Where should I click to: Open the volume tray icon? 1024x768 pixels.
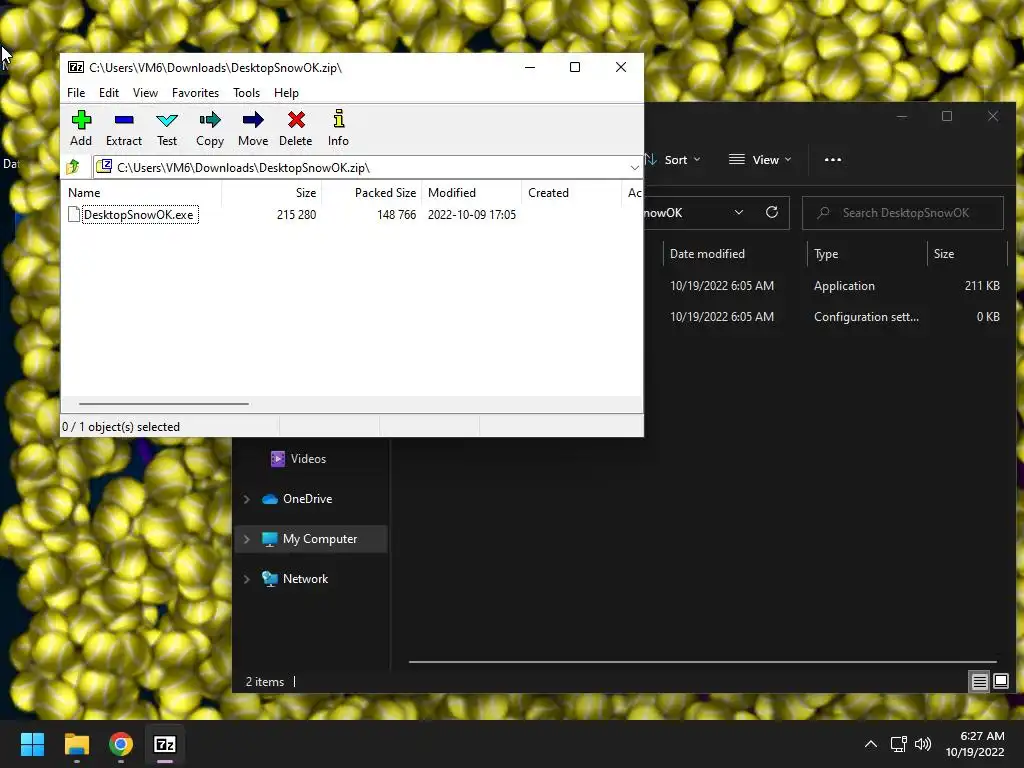pyautogui.click(x=923, y=744)
